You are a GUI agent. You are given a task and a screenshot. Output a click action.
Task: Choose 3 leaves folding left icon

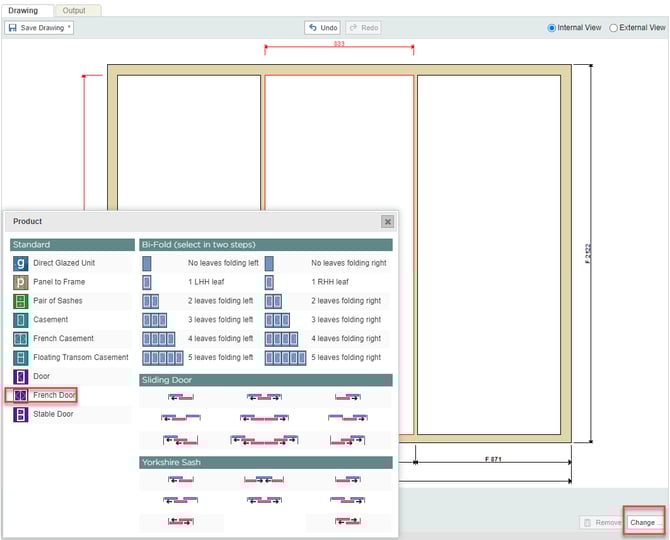coord(154,320)
